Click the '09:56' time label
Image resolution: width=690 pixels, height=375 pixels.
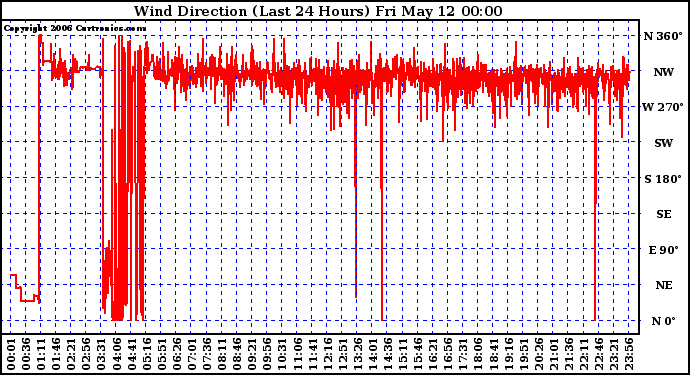coord(267,355)
